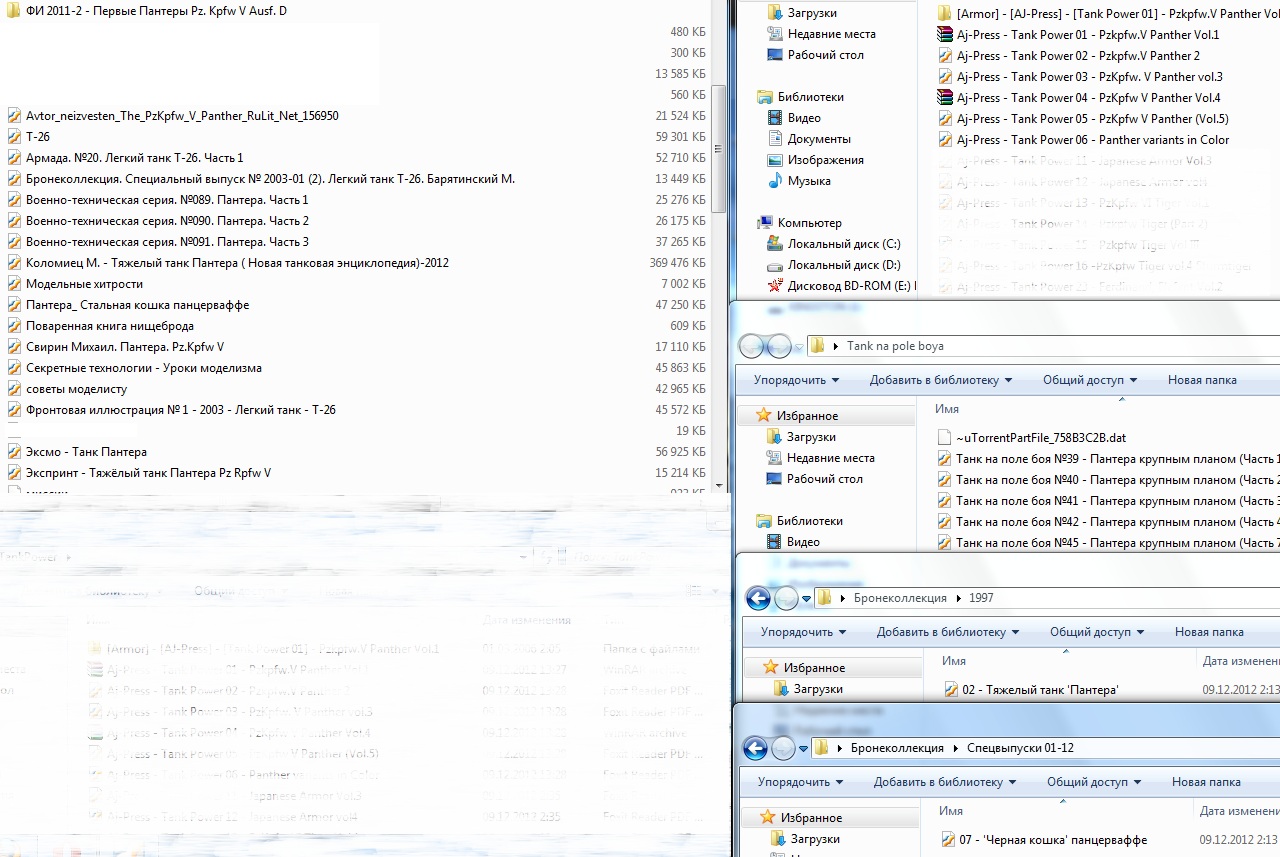Click the Back arrow in the Спецвыпуски 01-12 window
Viewport: 1280px width, 857px height.
tap(756, 748)
